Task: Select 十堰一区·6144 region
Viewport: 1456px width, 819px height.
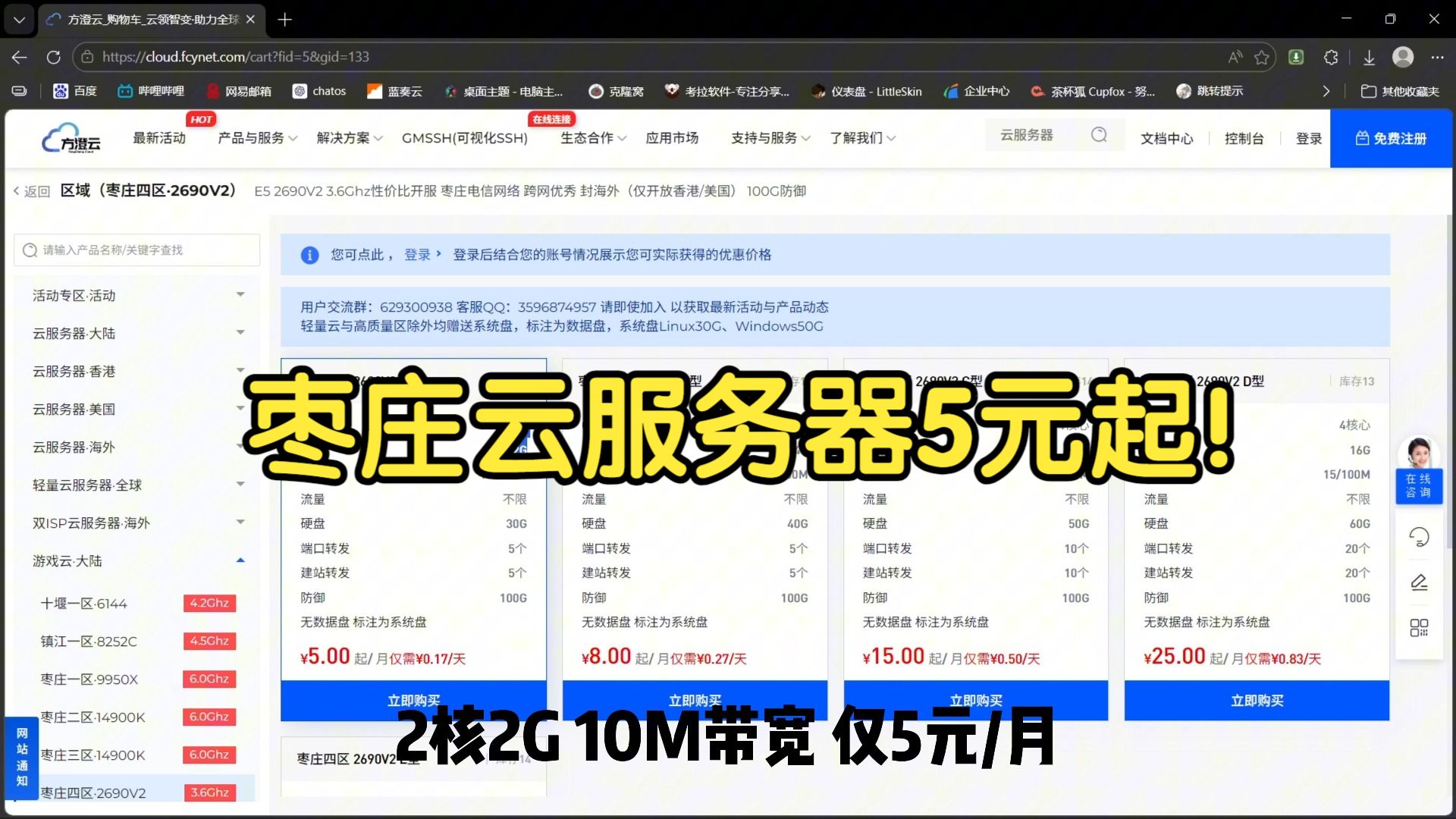Action: (x=136, y=604)
